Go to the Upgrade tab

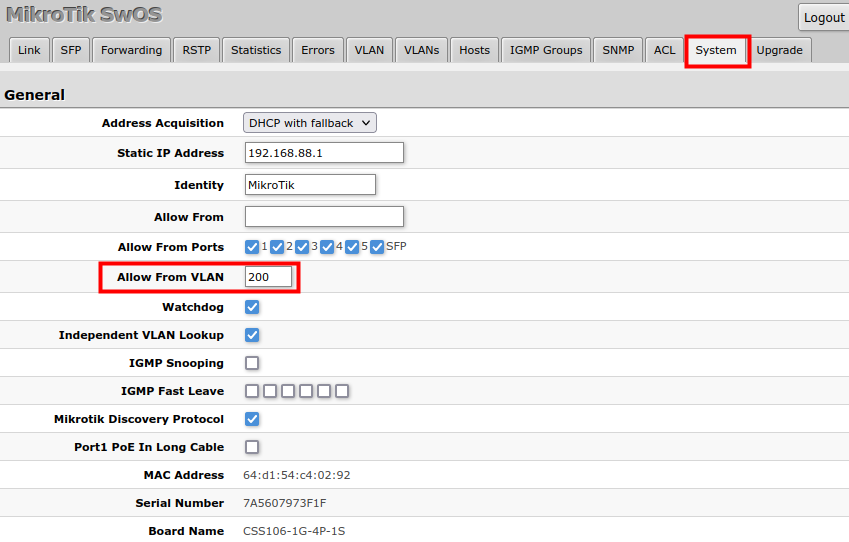779,50
